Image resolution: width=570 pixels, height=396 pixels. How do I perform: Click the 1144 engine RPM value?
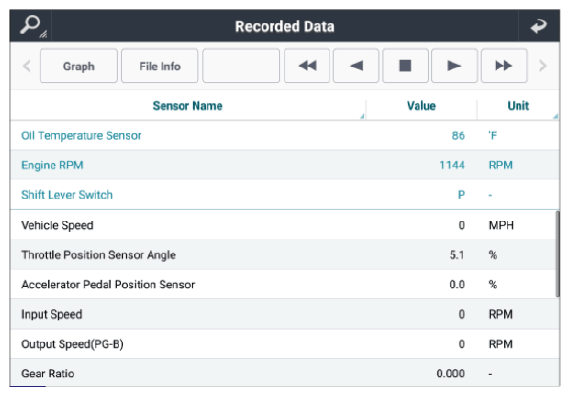coord(452,165)
